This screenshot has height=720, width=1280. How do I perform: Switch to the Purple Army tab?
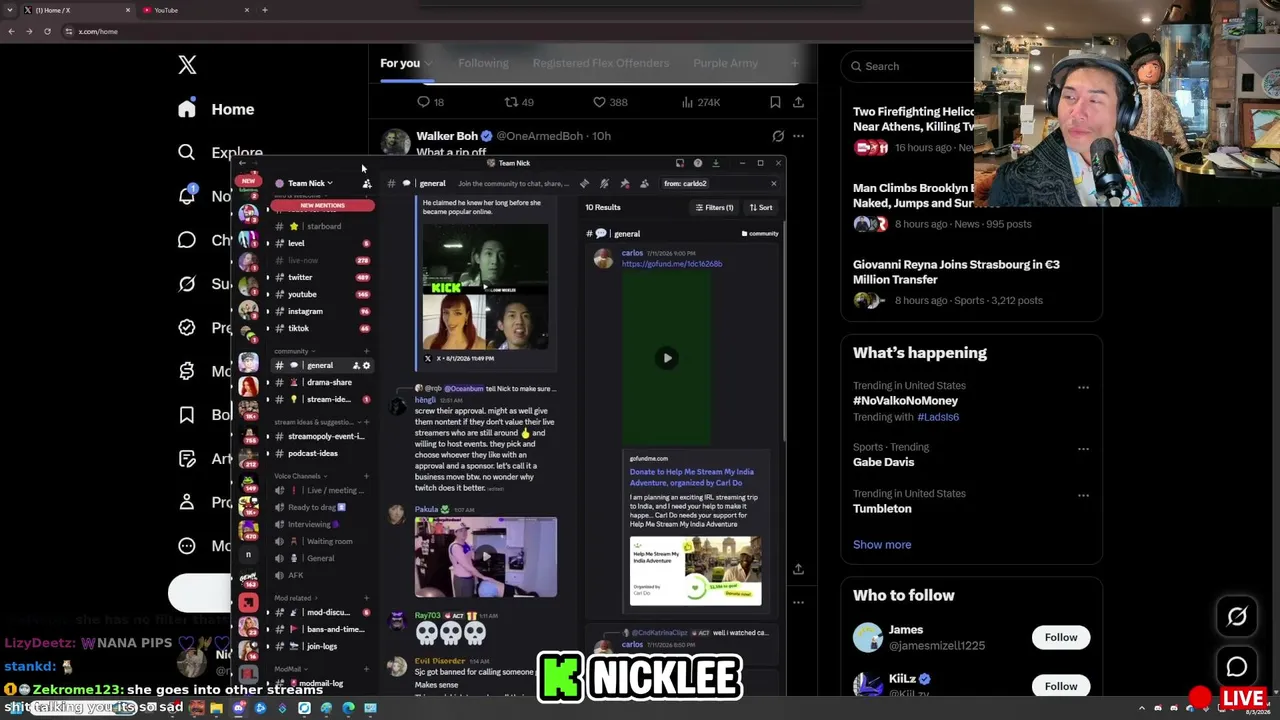pyautogui.click(x=726, y=63)
